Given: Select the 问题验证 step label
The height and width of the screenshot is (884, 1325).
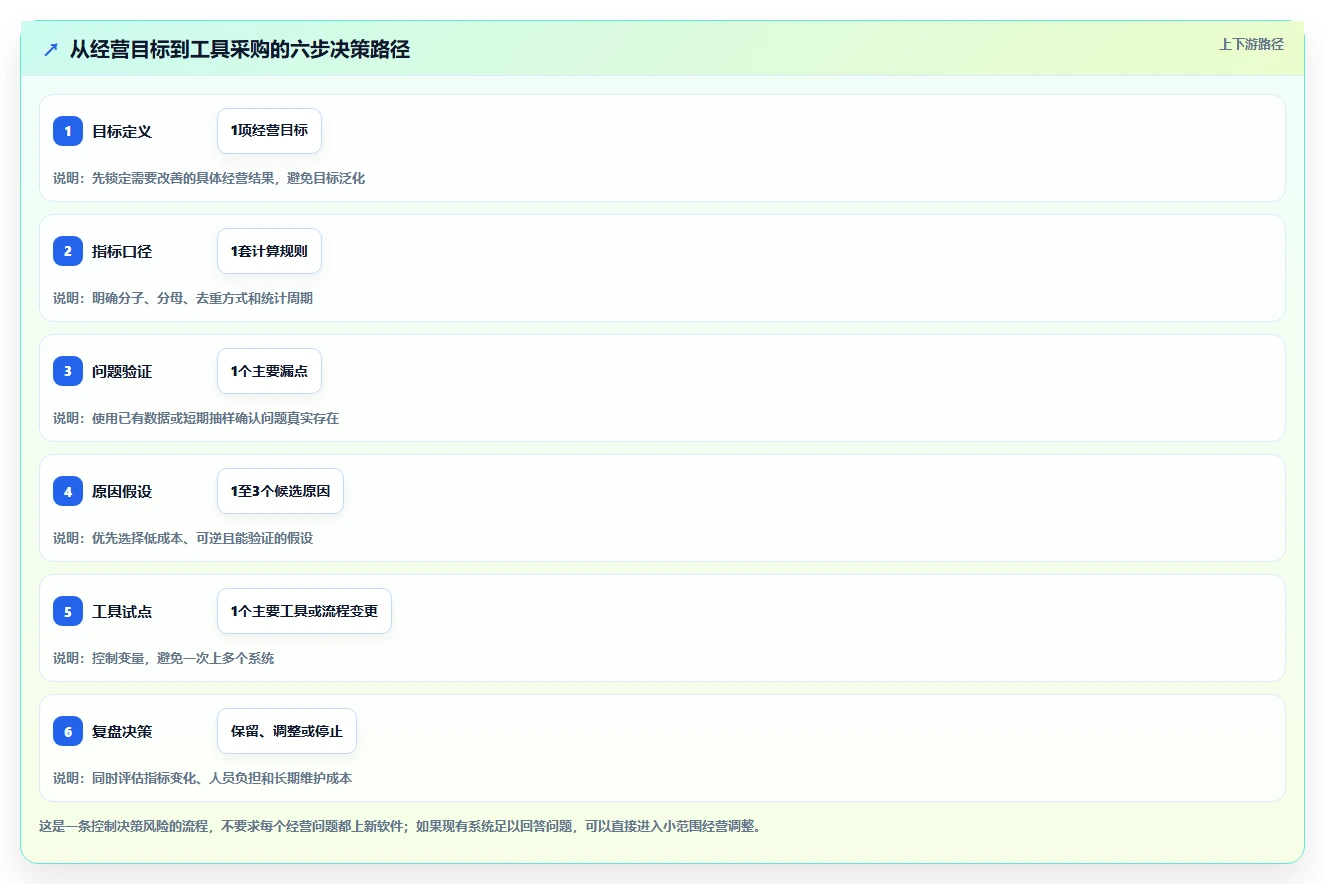Looking at the screenshot, I should (122, 371).
